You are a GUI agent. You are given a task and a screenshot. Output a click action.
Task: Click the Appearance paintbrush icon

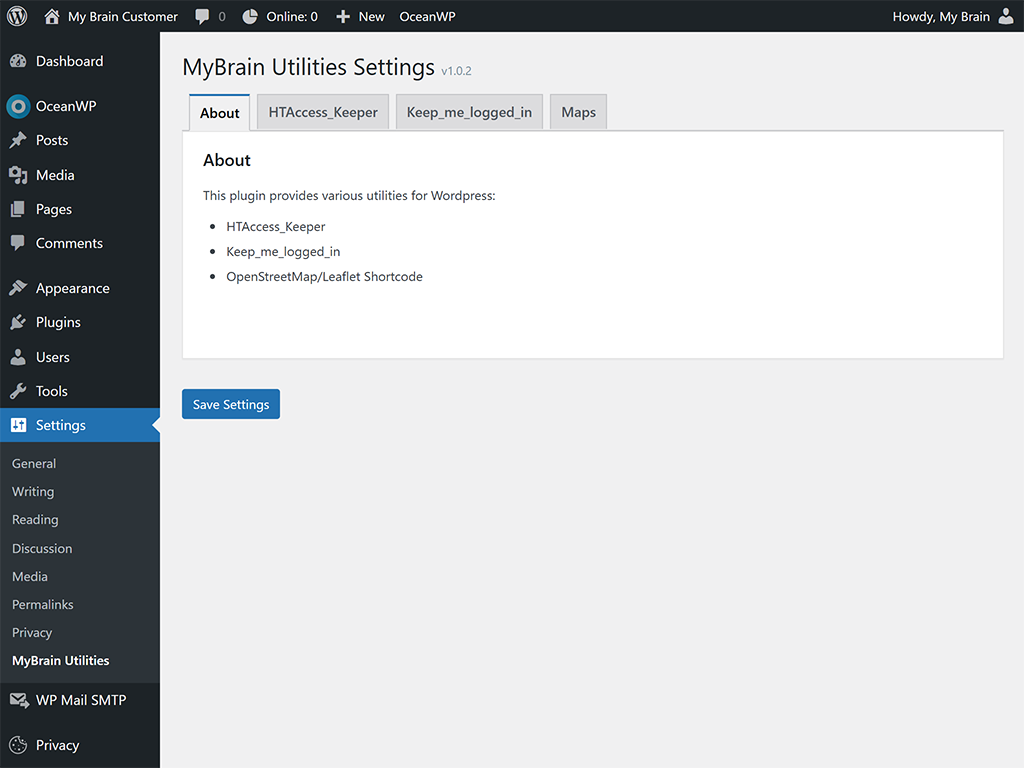[18, 288]
